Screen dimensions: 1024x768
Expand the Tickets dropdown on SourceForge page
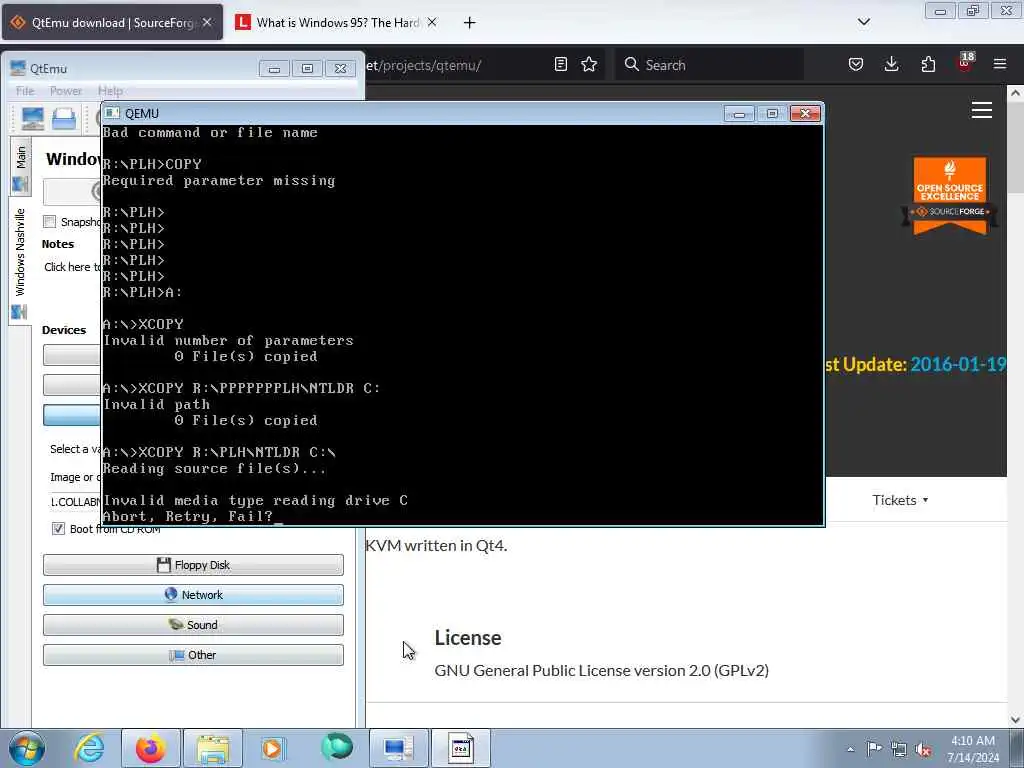point(900,500)
